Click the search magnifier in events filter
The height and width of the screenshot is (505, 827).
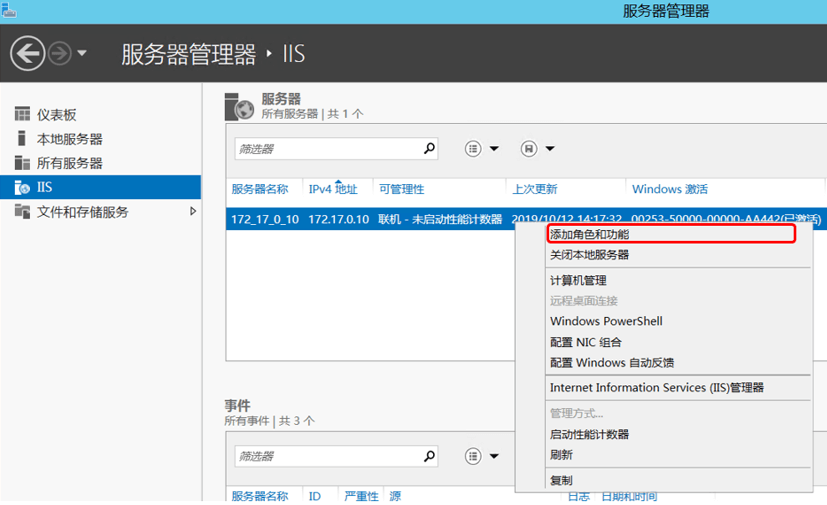click(x=429, y=456)
